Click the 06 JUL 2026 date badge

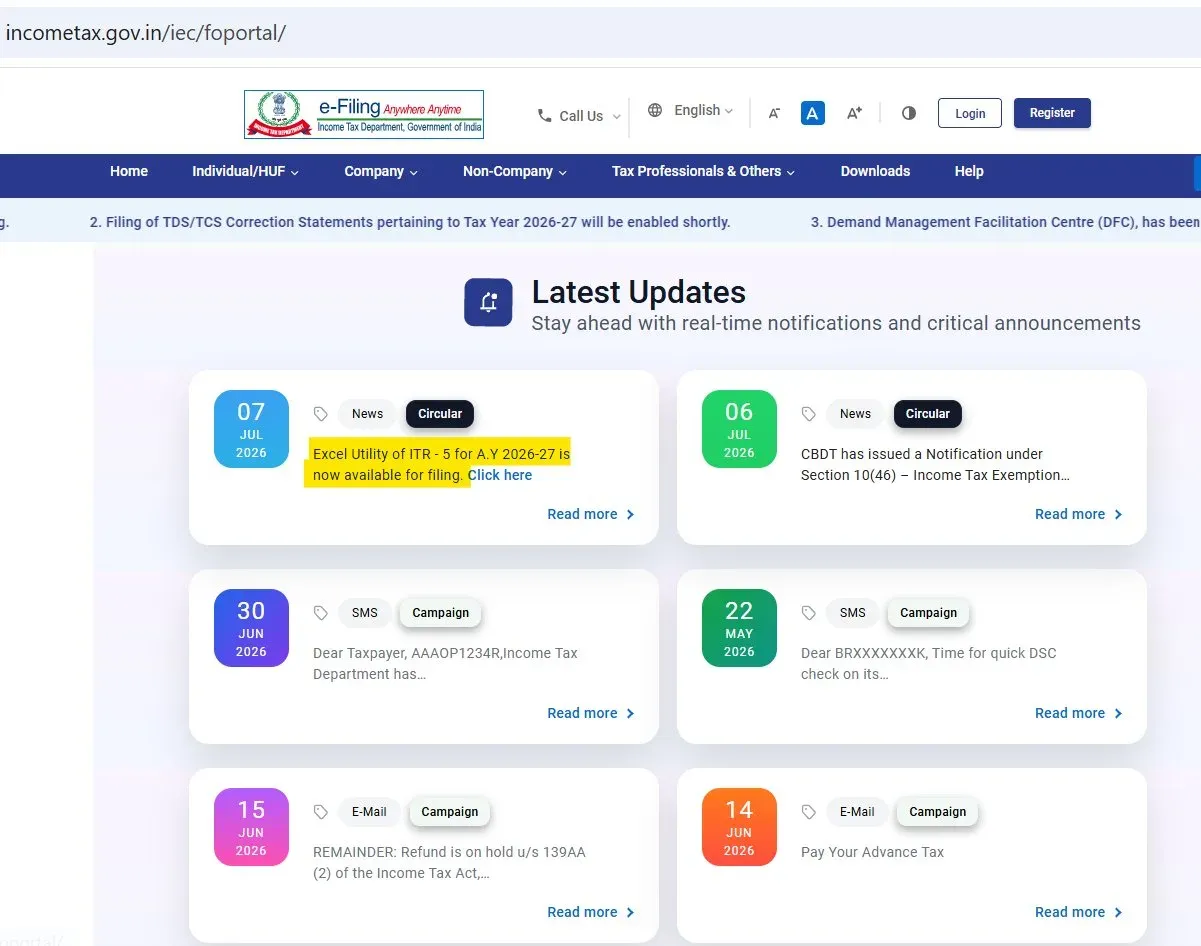[739, 429]
